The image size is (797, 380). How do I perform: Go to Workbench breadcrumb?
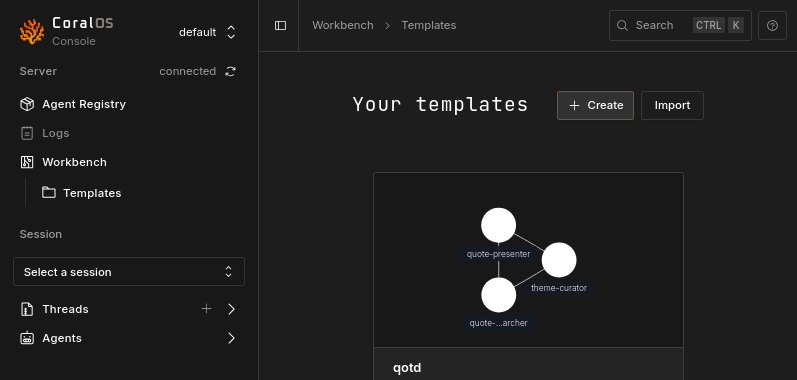coord(343,25)
